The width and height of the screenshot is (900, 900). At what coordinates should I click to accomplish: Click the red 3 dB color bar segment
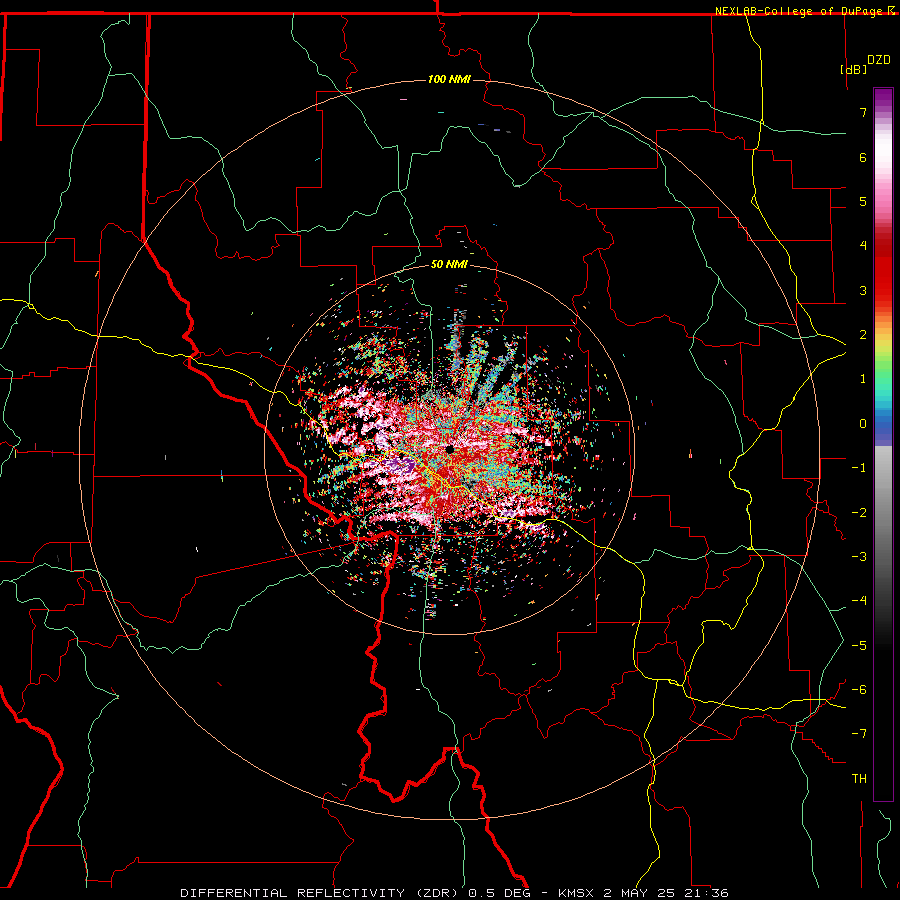(883, 290)
